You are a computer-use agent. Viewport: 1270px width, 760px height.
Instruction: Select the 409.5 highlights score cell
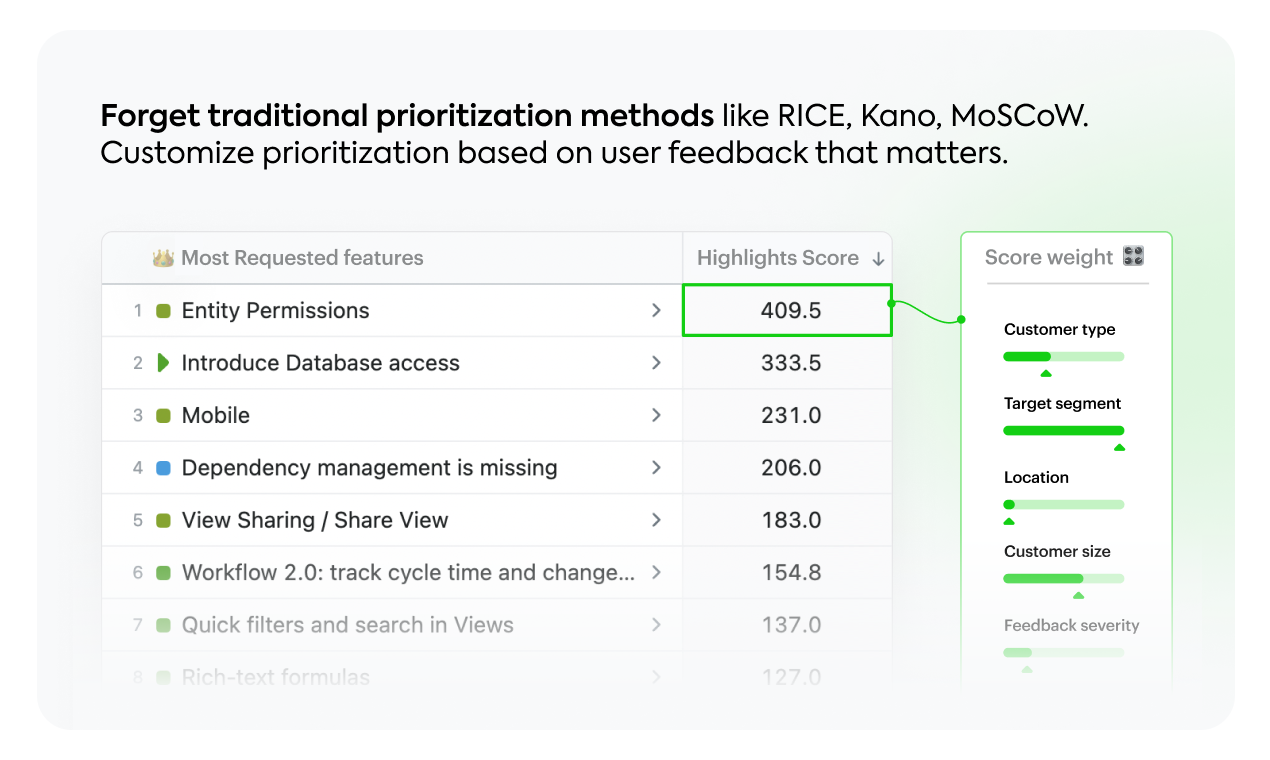pos(787,310)
